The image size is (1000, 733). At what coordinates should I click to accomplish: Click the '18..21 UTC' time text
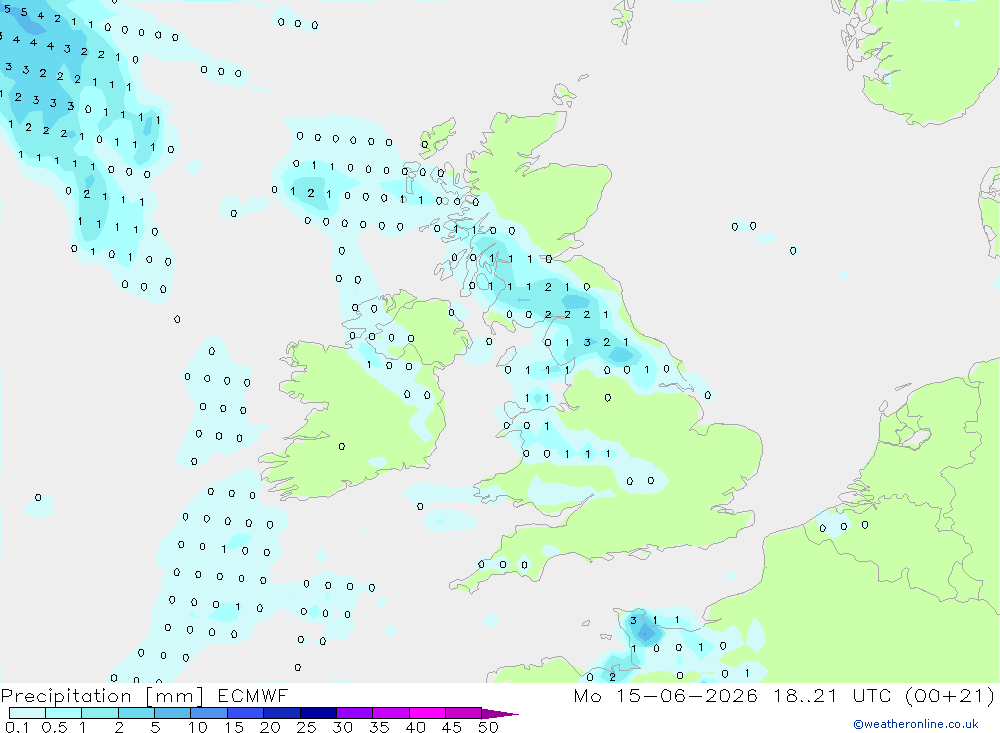point(832,696)
